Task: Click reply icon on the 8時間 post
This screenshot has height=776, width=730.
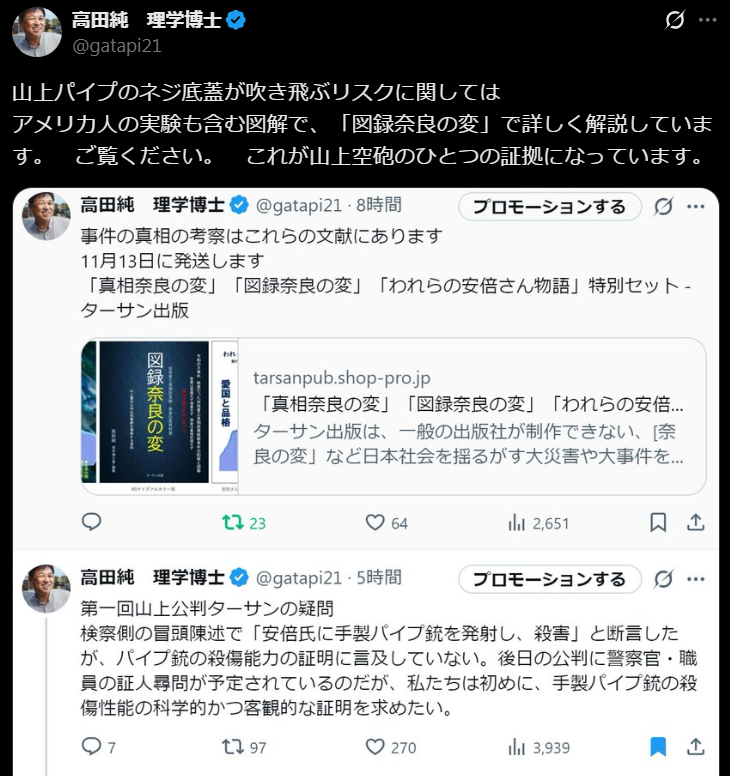Action: pos(91,522)
